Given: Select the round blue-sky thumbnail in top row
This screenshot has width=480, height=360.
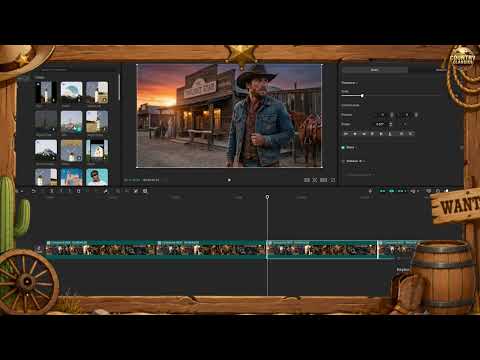Looking at the screenshot, I should 71,92.
